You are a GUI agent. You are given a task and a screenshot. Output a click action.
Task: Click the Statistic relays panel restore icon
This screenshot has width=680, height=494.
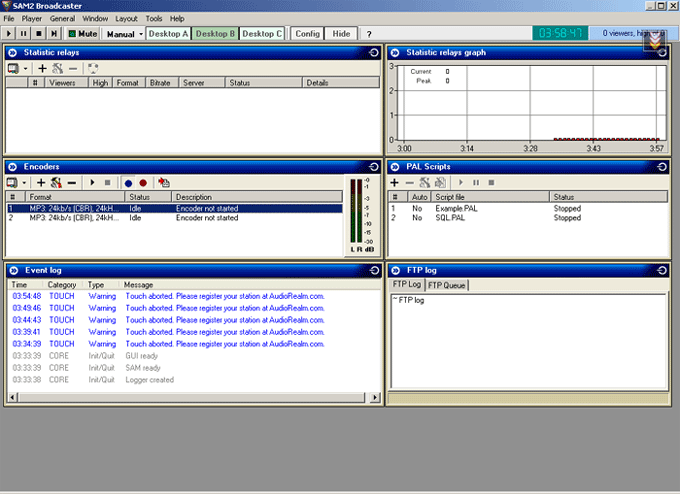[374, 52]
